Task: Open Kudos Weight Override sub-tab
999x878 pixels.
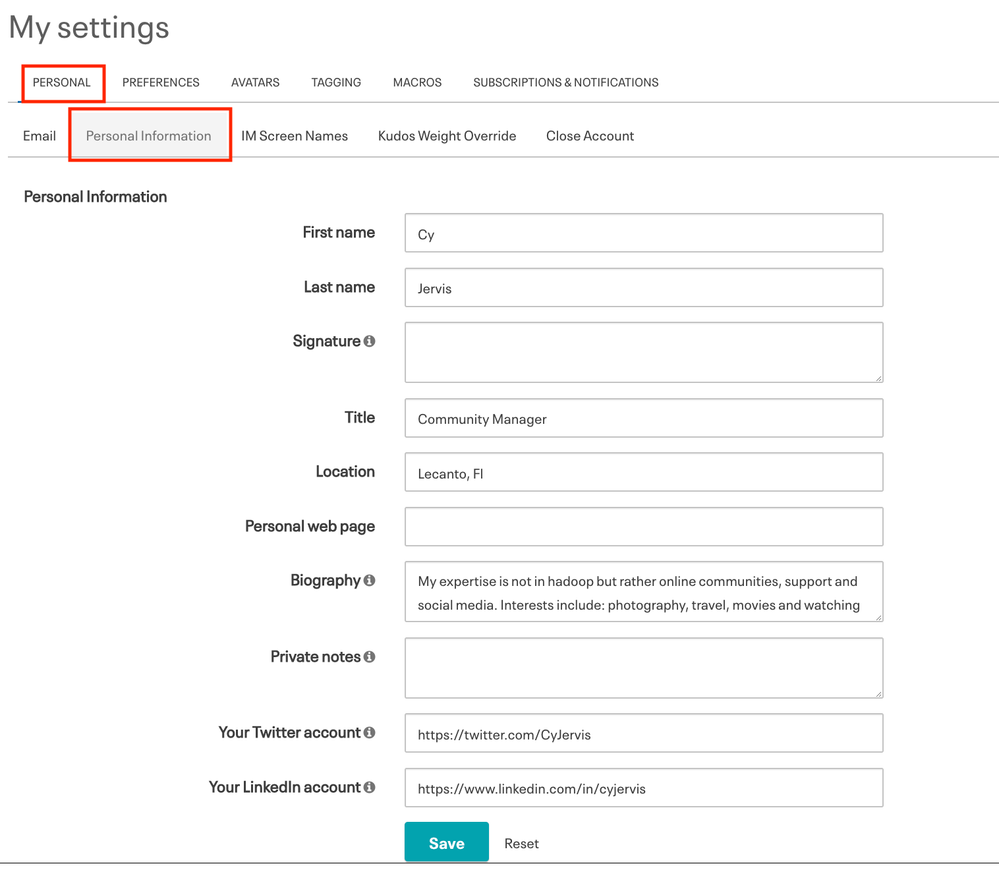Action: click(x=447, y=136)
